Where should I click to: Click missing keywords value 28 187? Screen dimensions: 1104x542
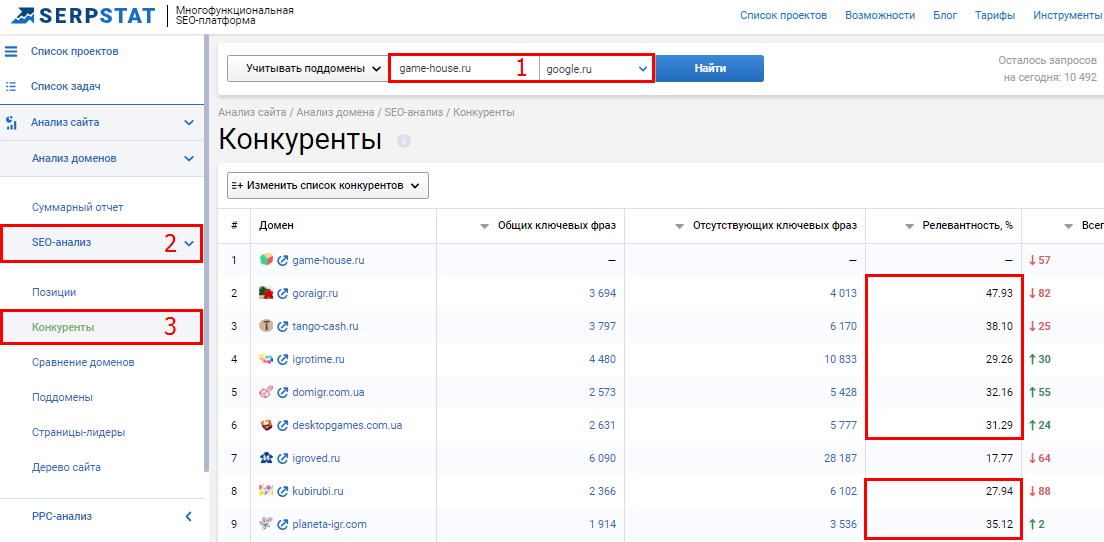coord(840,459)
